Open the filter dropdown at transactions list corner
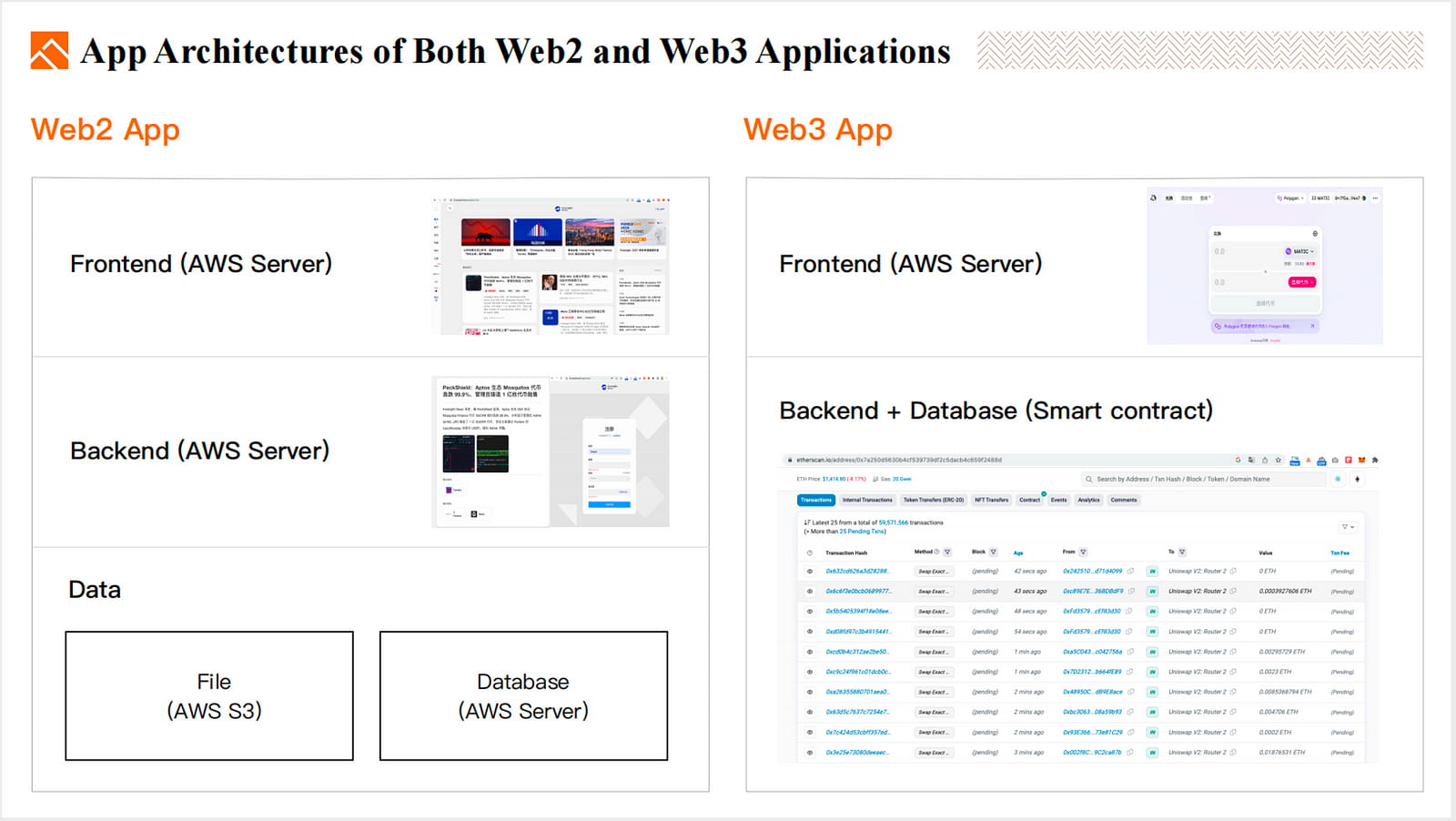This screenshot has width=1456, height=821. (1348, 527)
